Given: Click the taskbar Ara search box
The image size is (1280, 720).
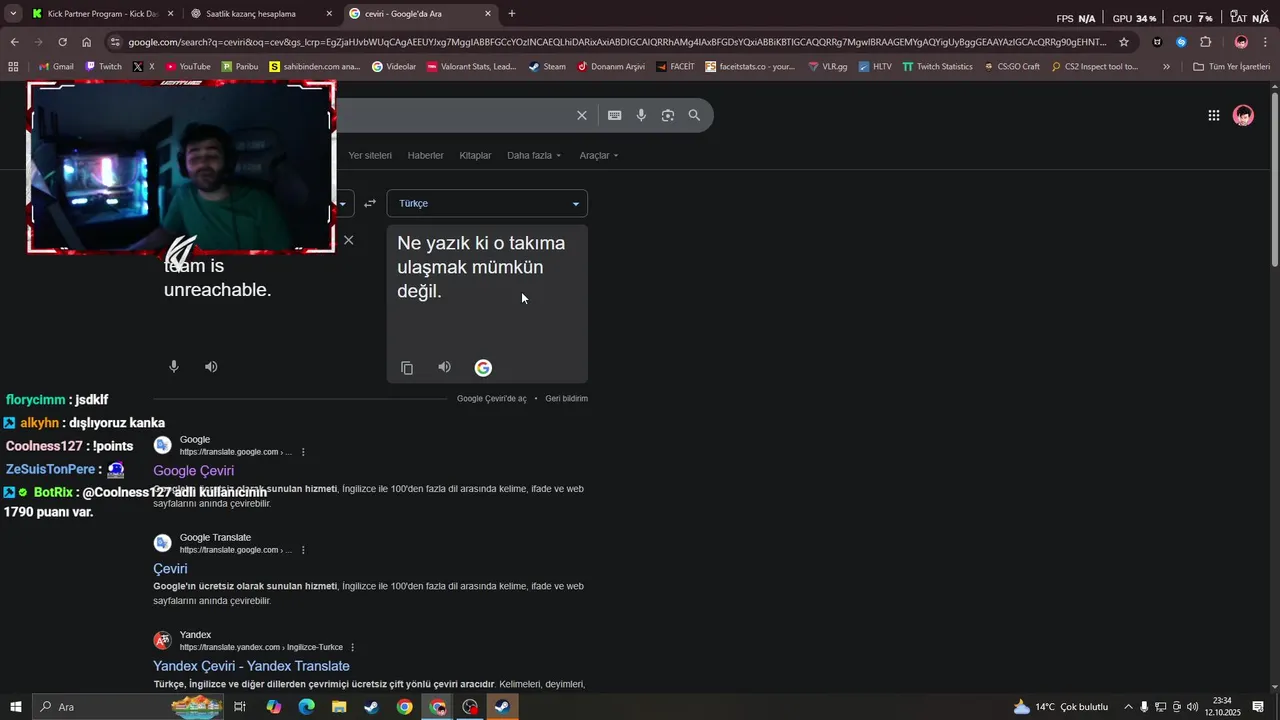Looking at the screenshot, I should tap(130, 707).
